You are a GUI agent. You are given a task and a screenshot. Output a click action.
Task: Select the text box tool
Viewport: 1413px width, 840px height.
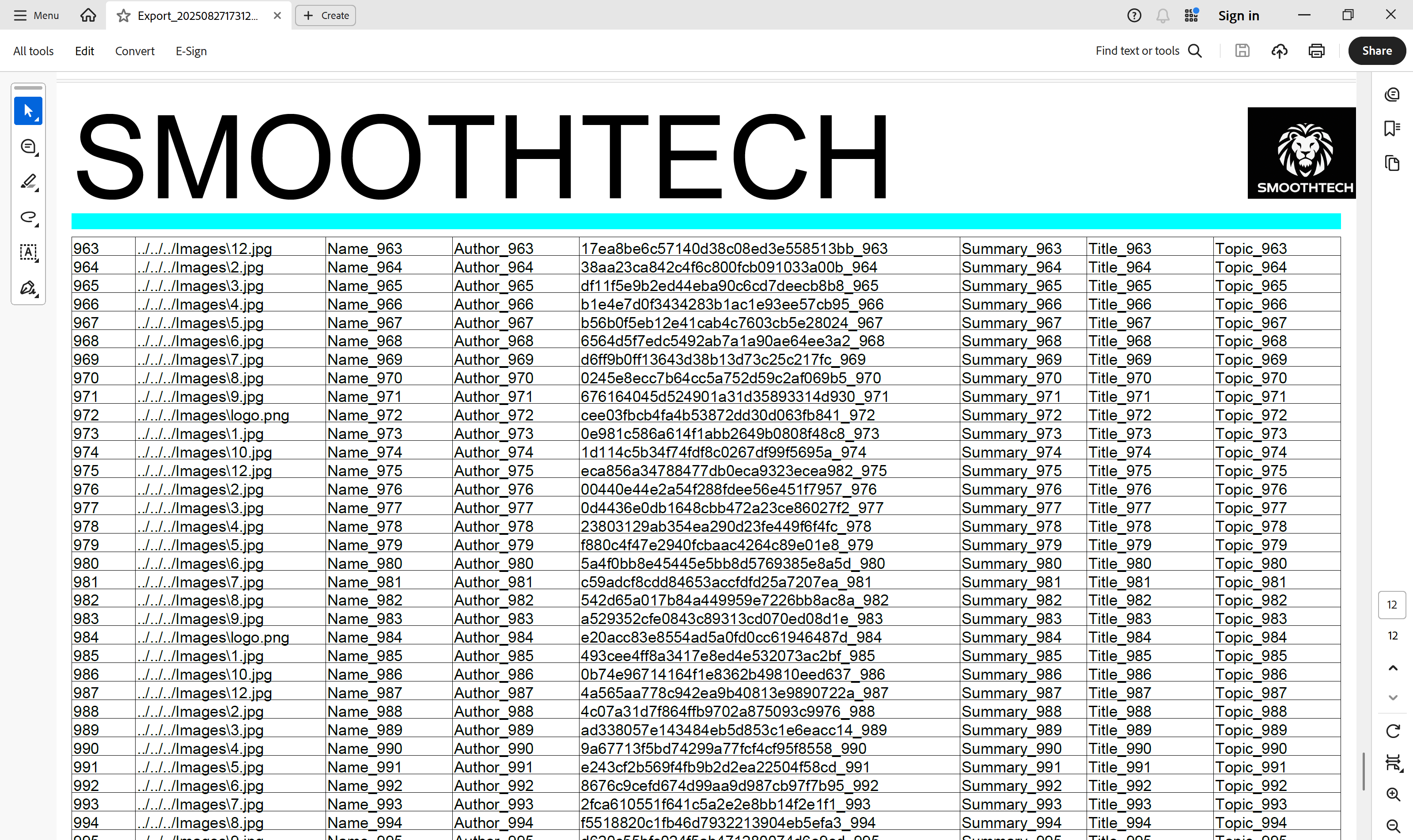point(28,253)
